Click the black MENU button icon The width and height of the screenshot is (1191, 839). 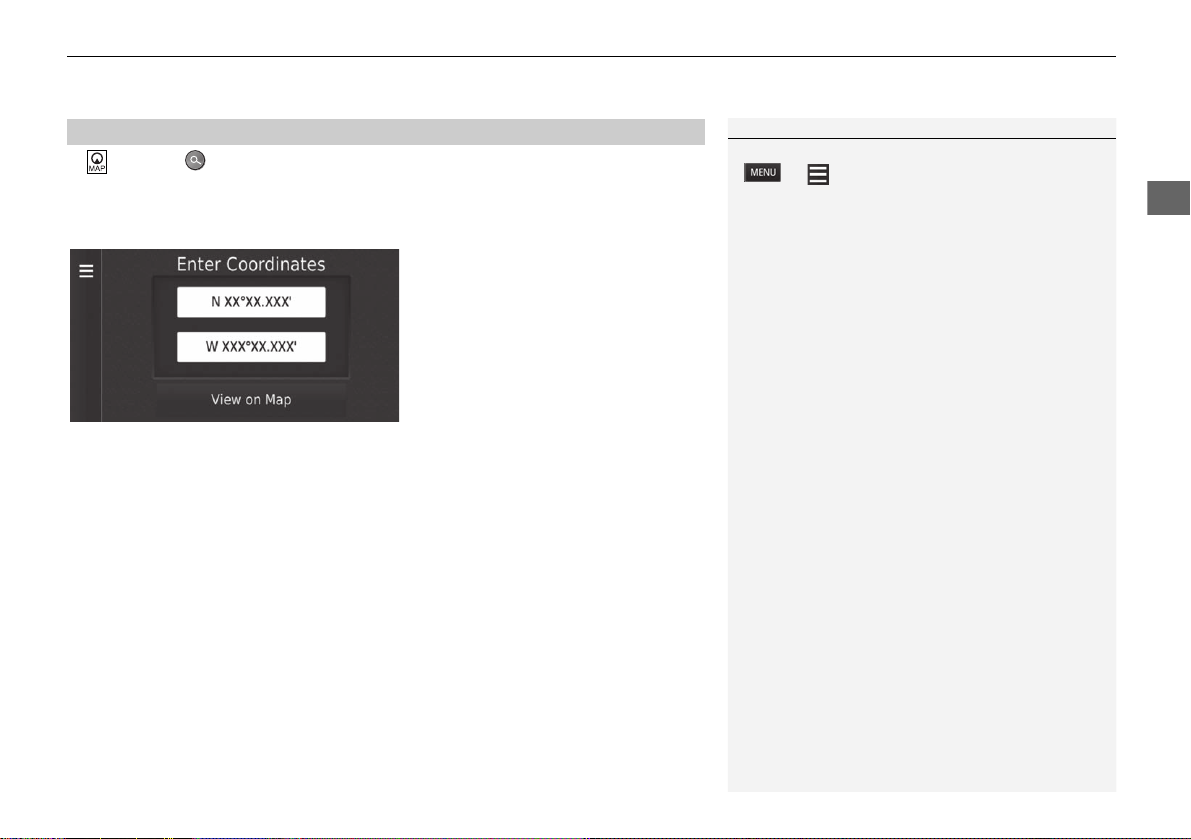click(x=763, y=172)
